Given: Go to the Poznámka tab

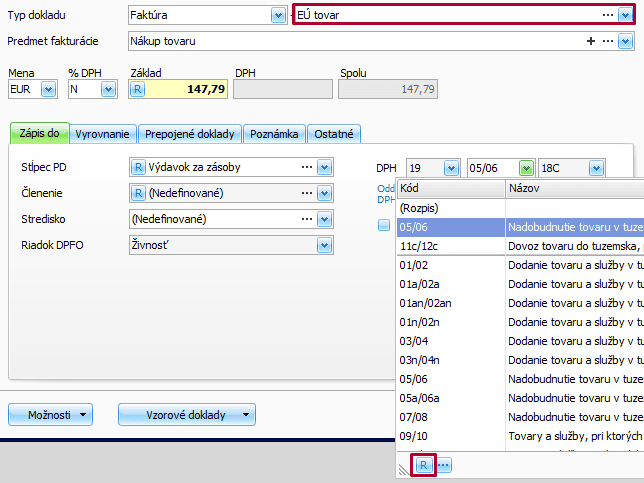Looking at the screenshot, I should tap(273, 134).
